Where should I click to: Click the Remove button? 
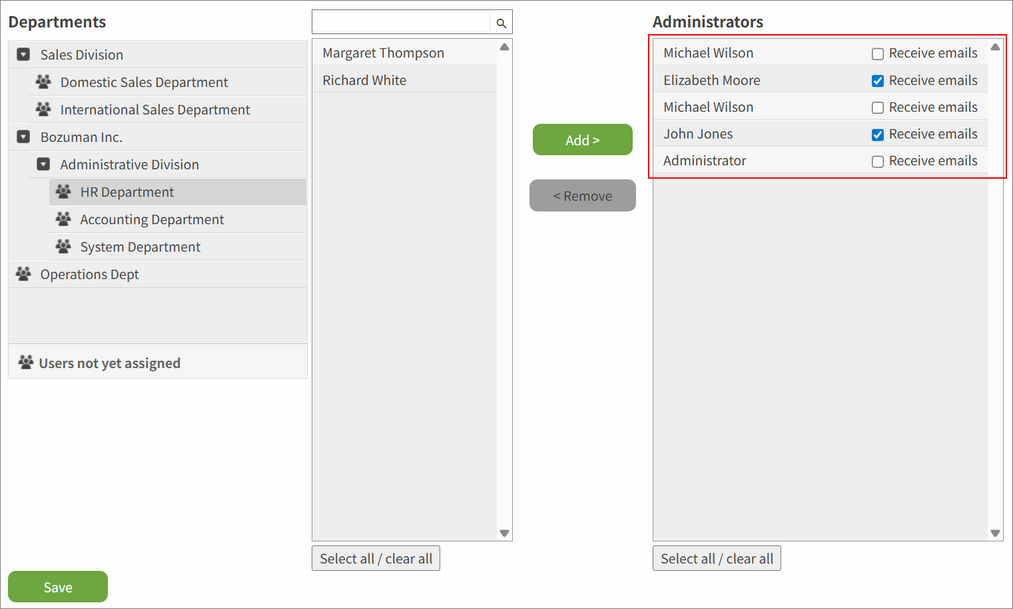[x=582, y=195]
